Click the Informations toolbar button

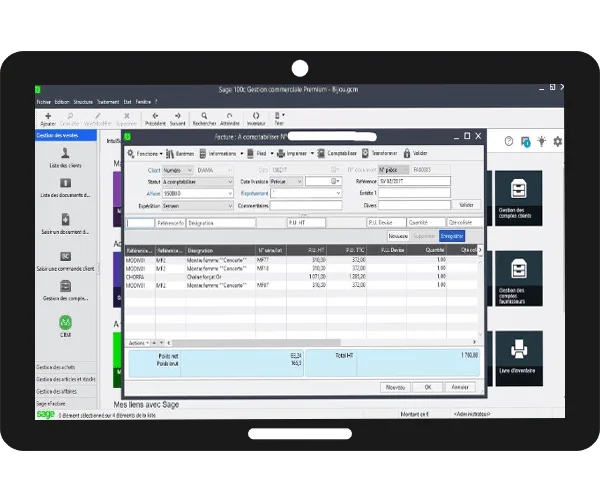pyautogui.click(x=218, y=153)
